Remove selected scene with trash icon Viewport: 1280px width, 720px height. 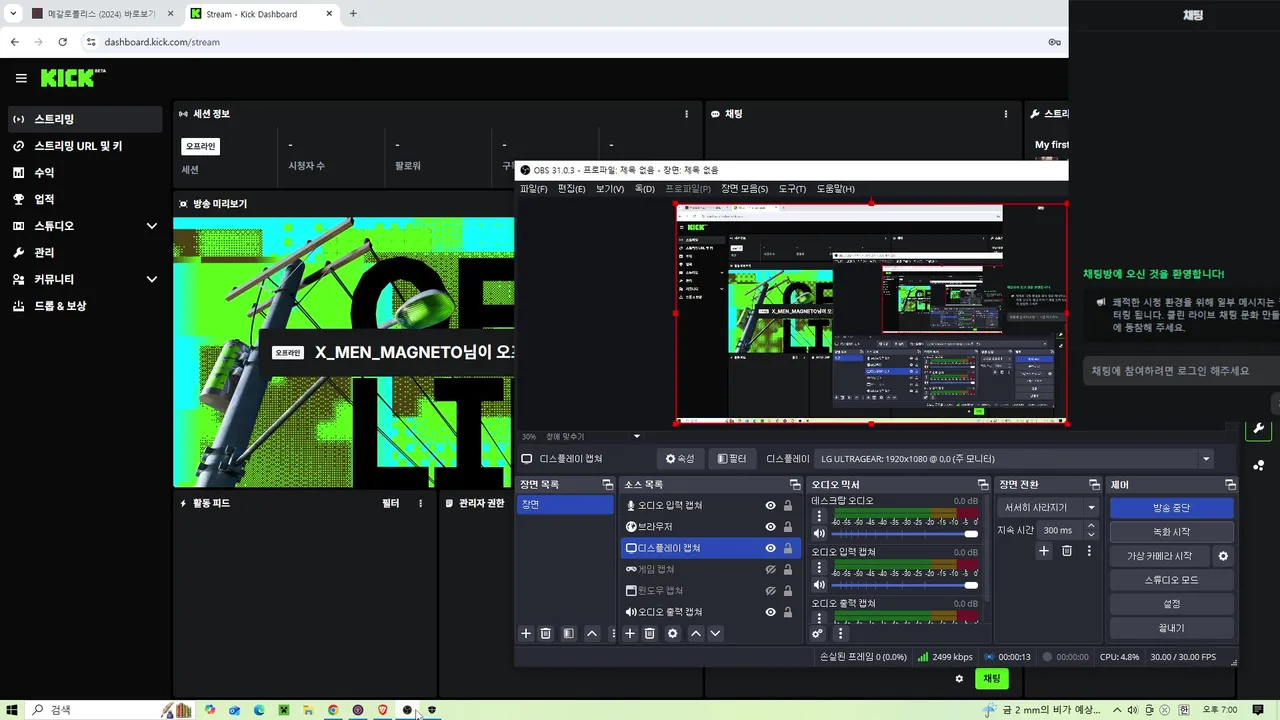coord(545,633)
